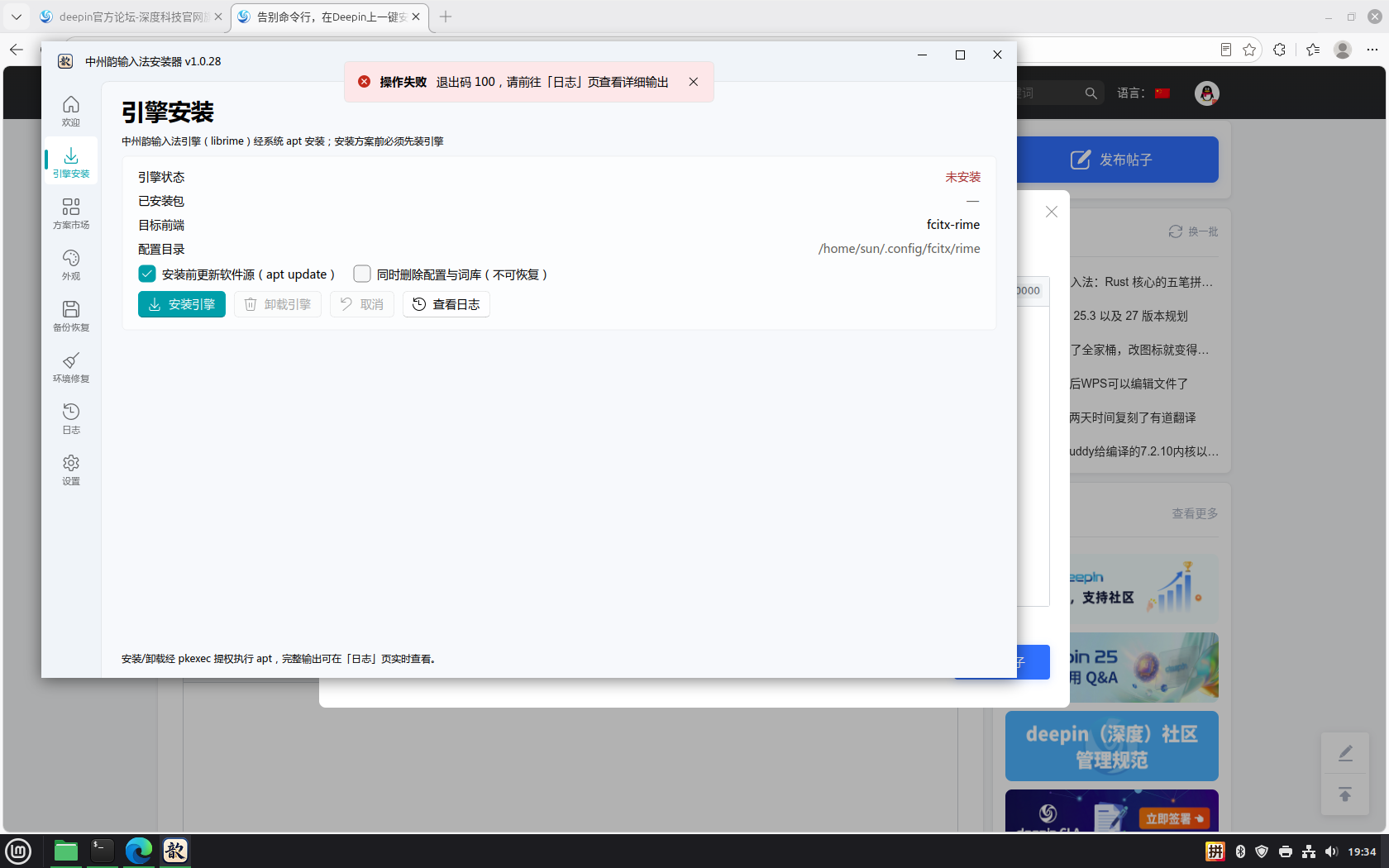Open a new browser tab
This screenshot has height=868, width=1389.
(x=446, y=17)
